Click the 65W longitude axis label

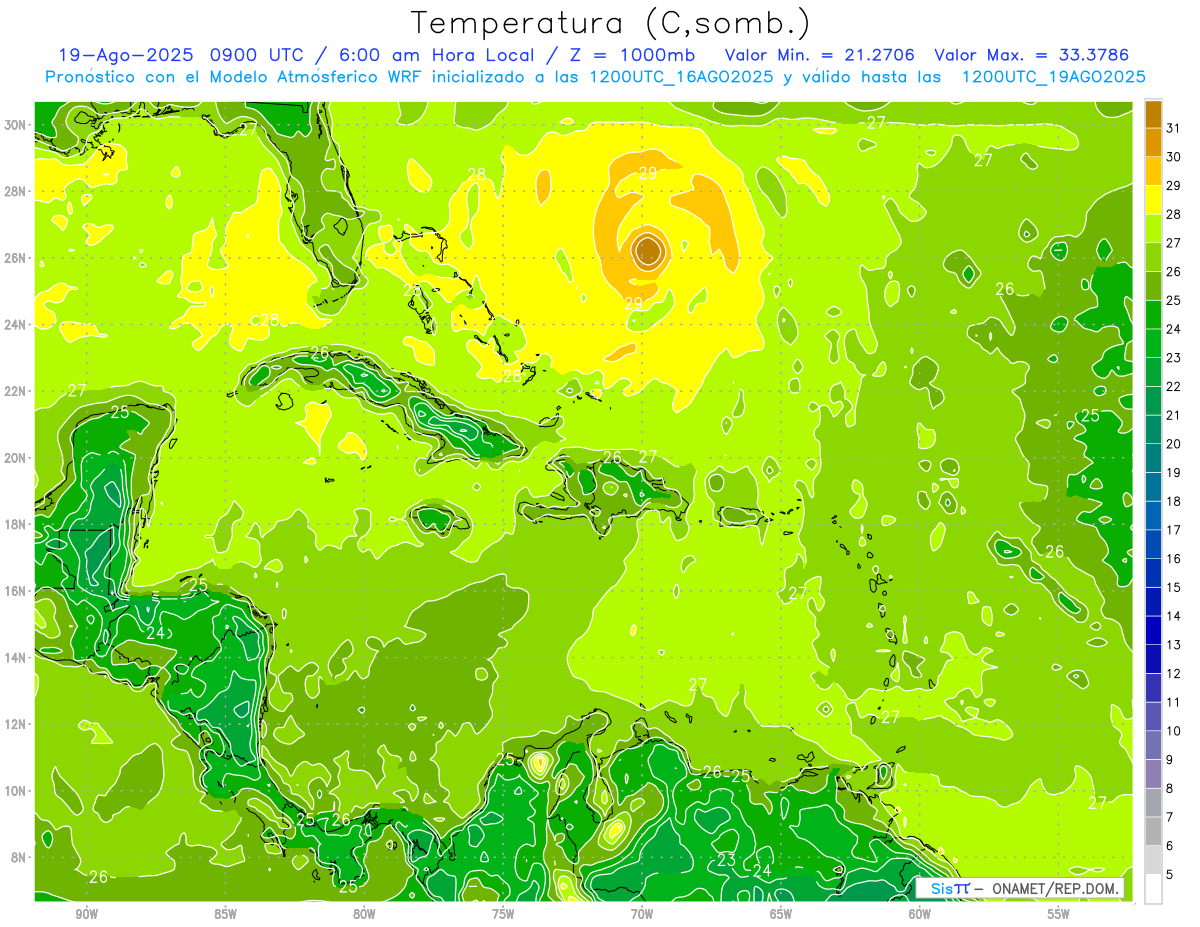point(781,914)
